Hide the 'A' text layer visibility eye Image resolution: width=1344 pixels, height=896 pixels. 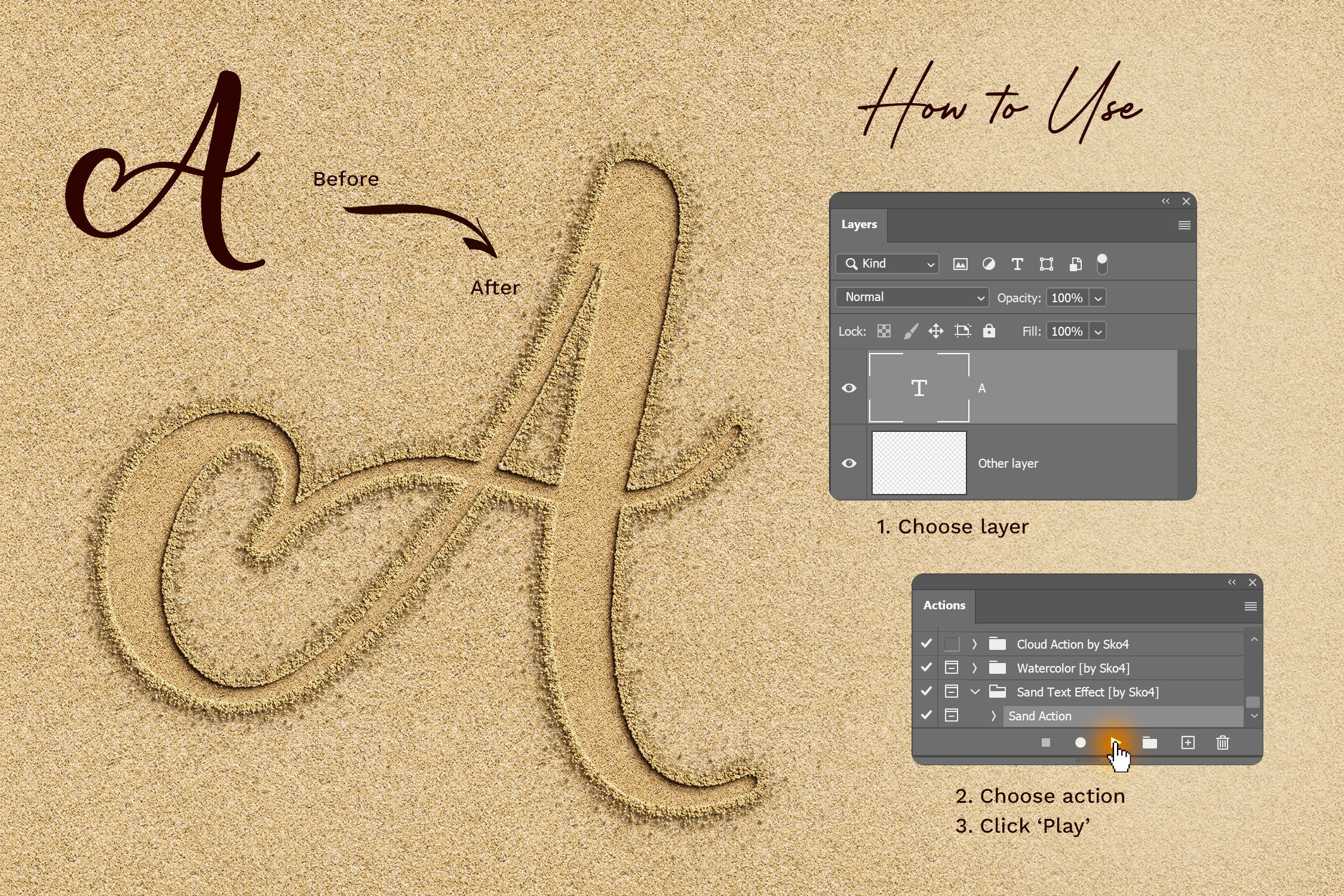click(x=851, y=388)
